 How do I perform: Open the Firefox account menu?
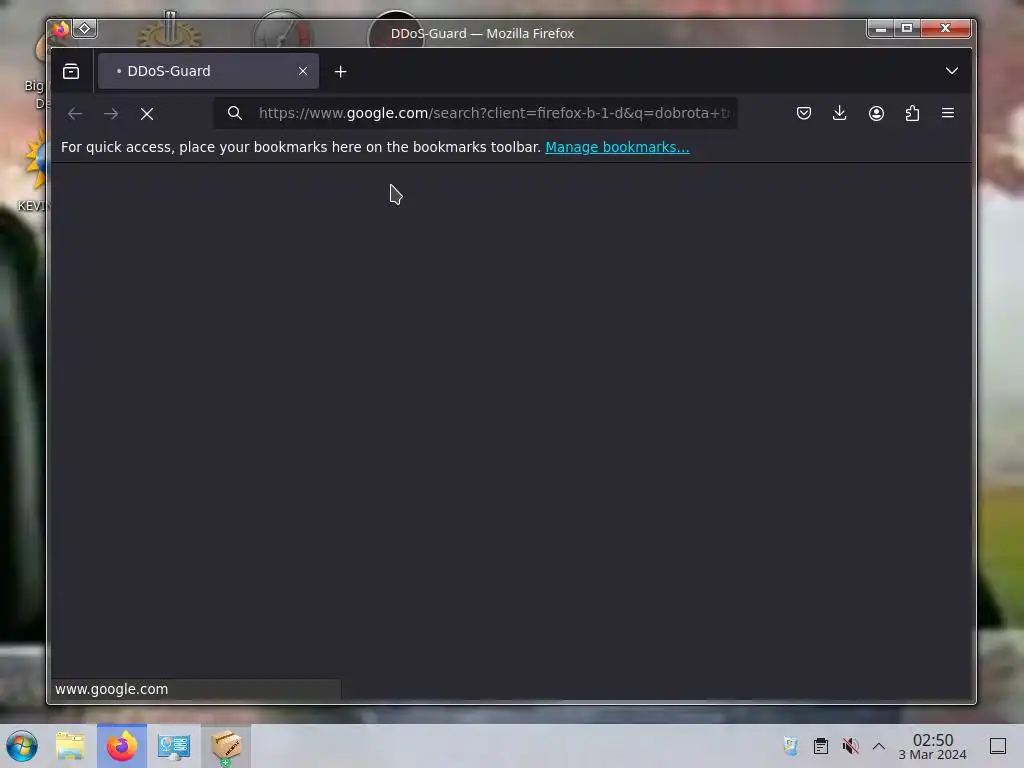[x=876, y=113]
